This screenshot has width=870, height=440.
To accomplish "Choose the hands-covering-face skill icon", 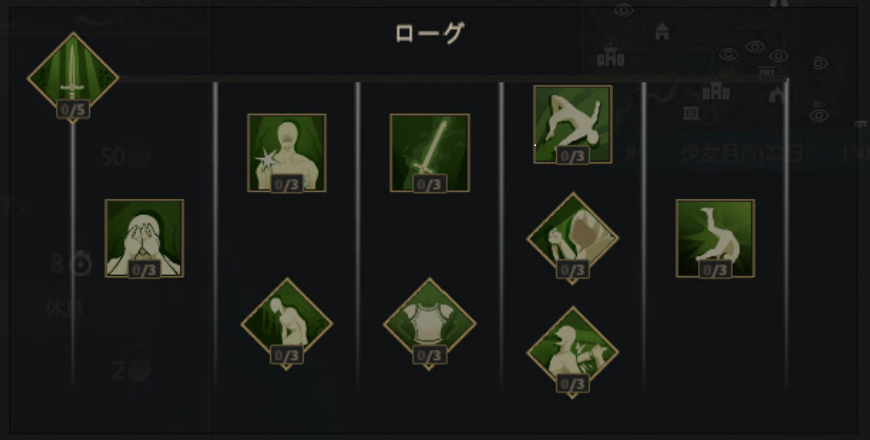I will (x=144, y=238).
